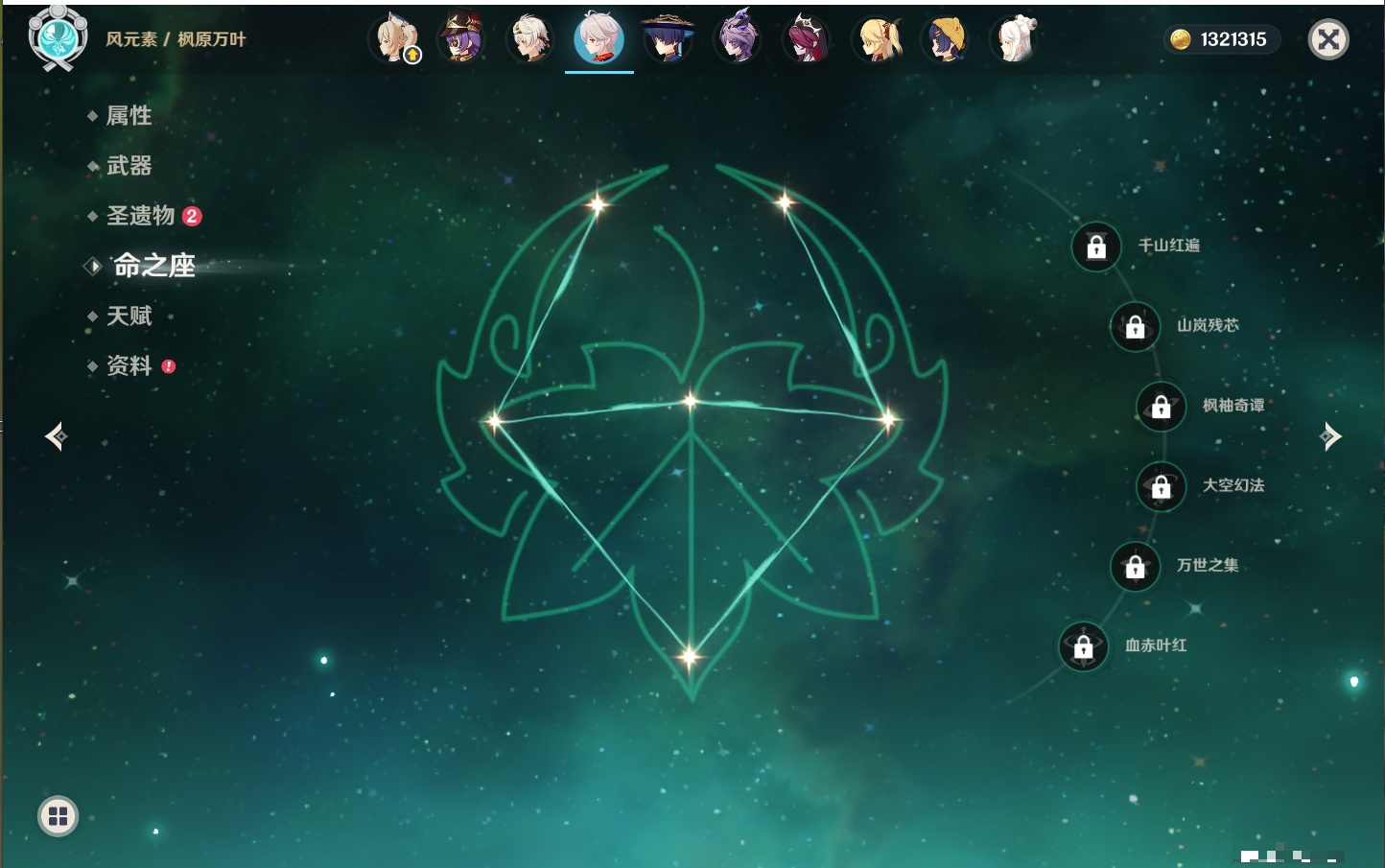Click the 大空幻法 constellation name

(x=1234, y=485)
